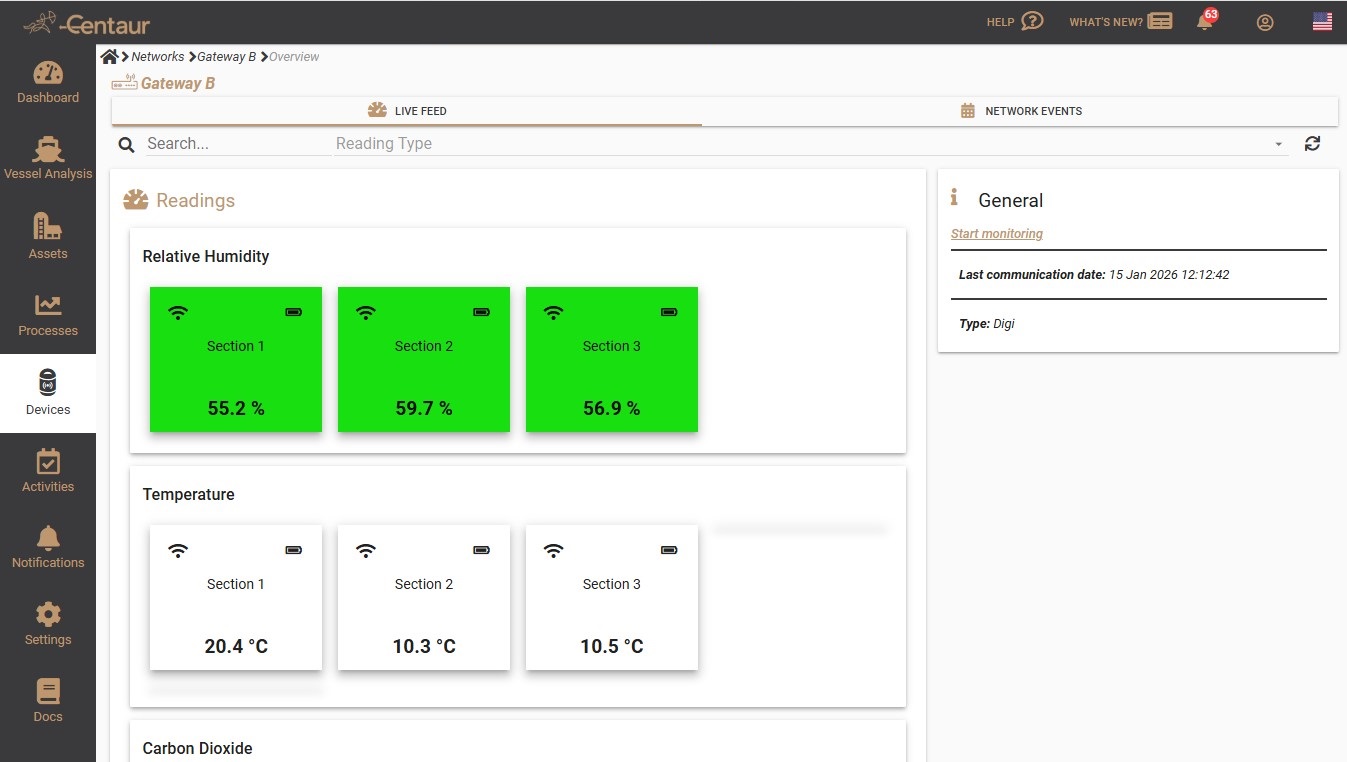Switch to the Network Events tab
Screen dimensions: 1347x762
[1020, 111]
